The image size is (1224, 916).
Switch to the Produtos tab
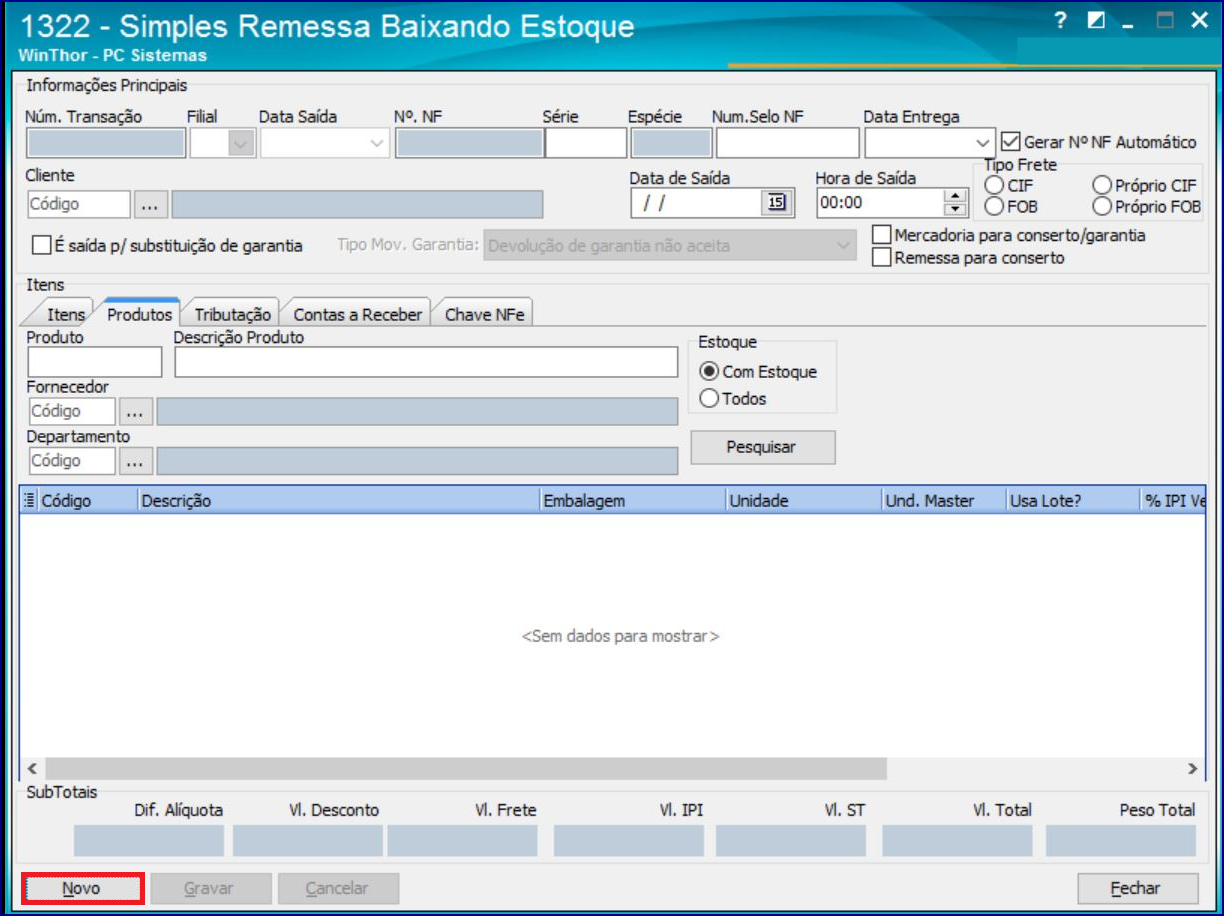[140, 313]
